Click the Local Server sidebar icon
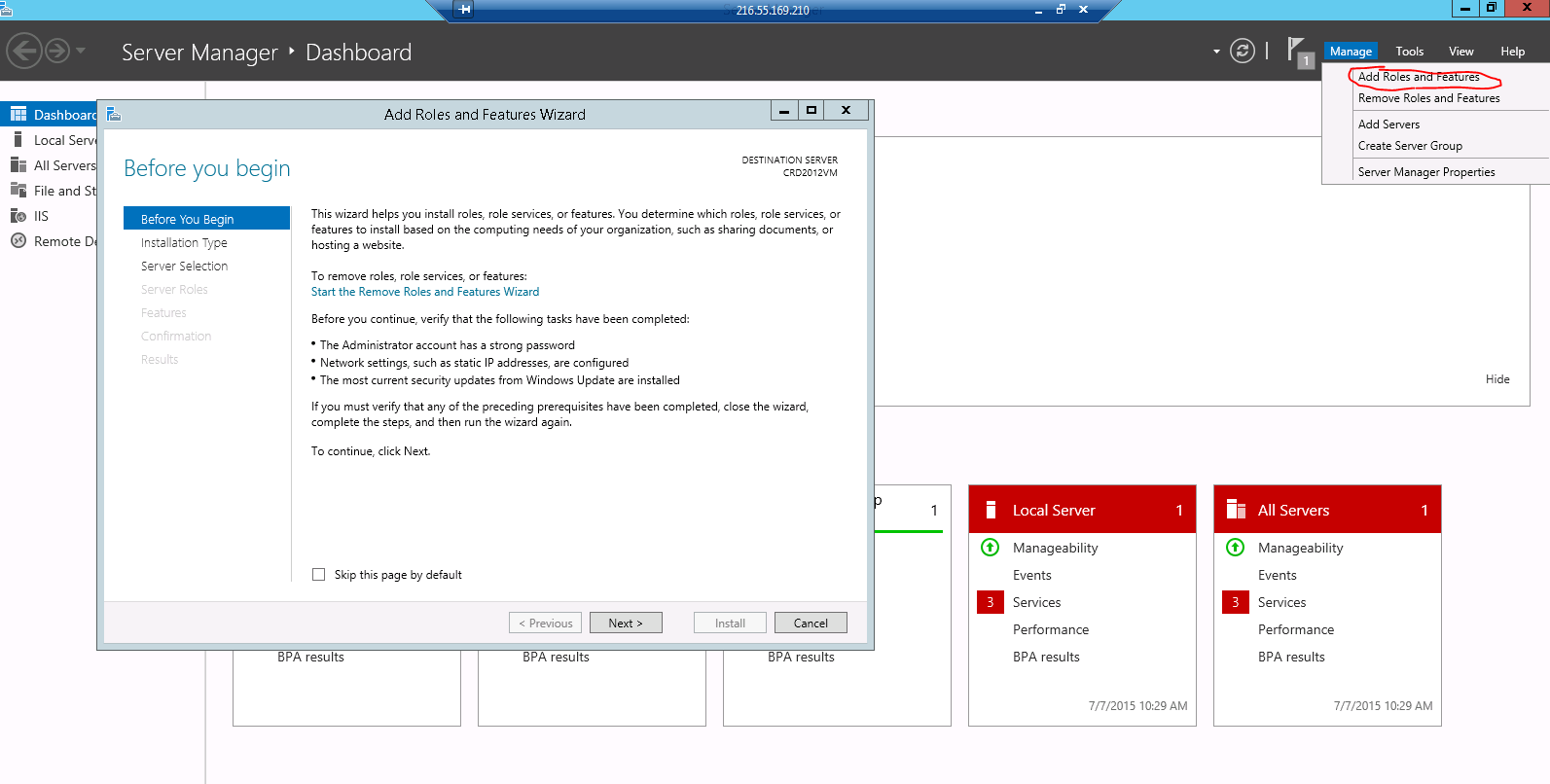The height and width of the screenshot is (784, 1550). coord(18,139)
